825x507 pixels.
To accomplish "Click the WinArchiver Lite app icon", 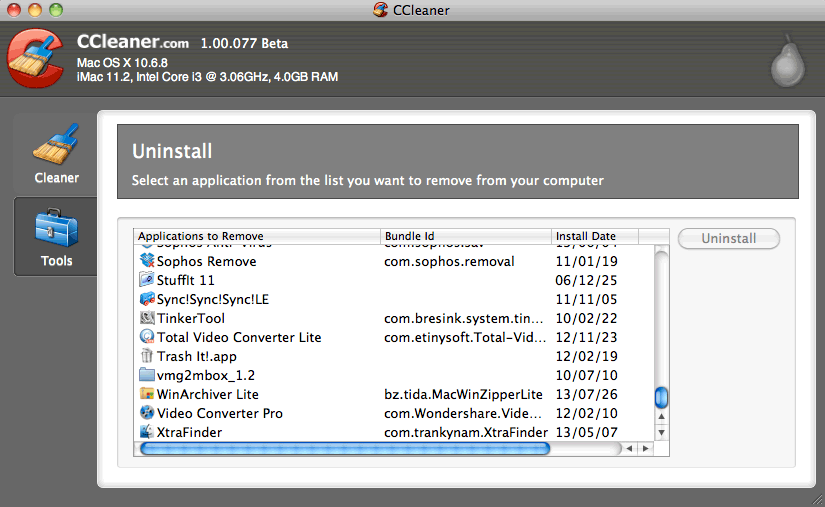I will click(147, 394).
